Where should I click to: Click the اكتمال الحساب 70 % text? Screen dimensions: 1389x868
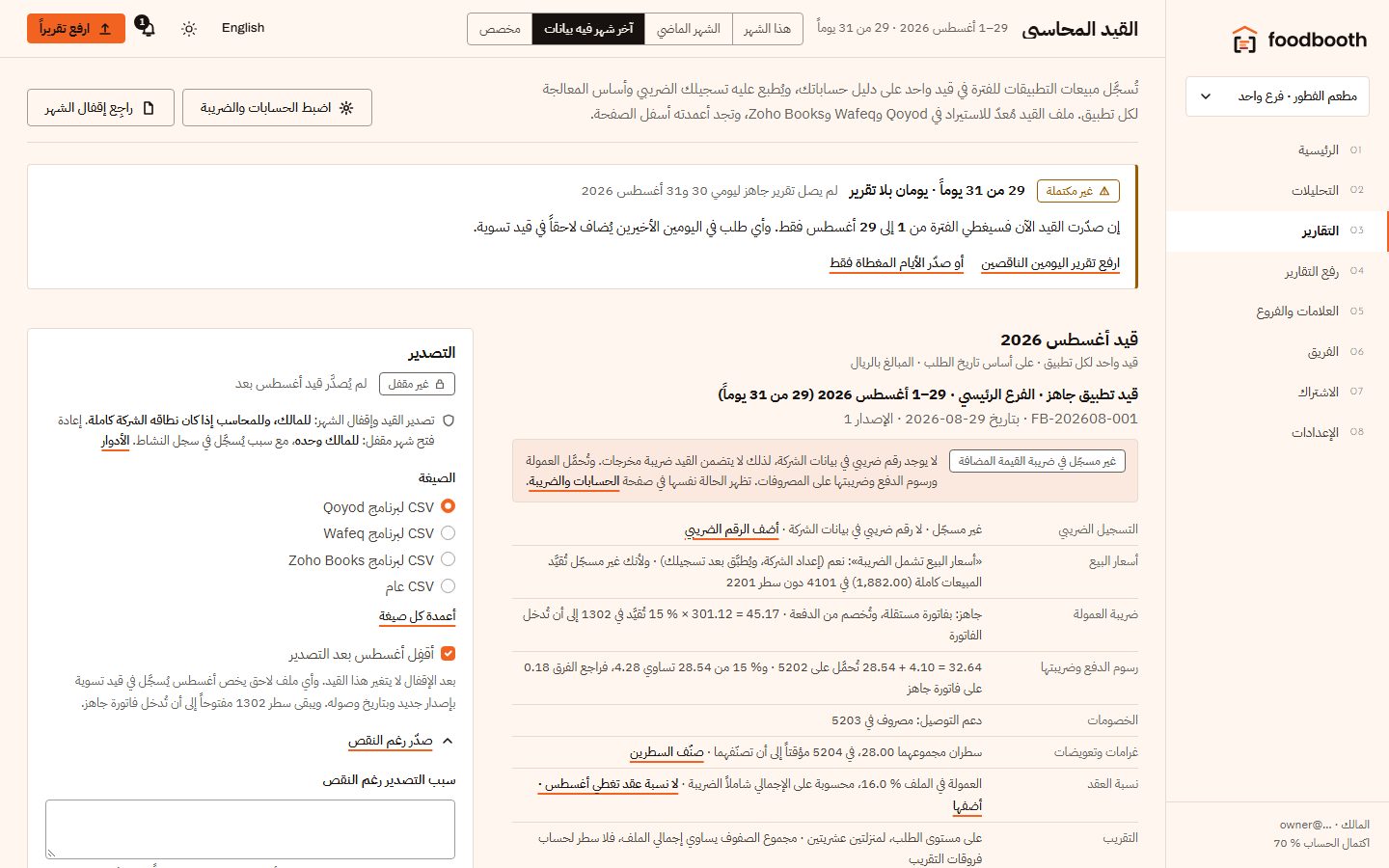[1321, 843]
